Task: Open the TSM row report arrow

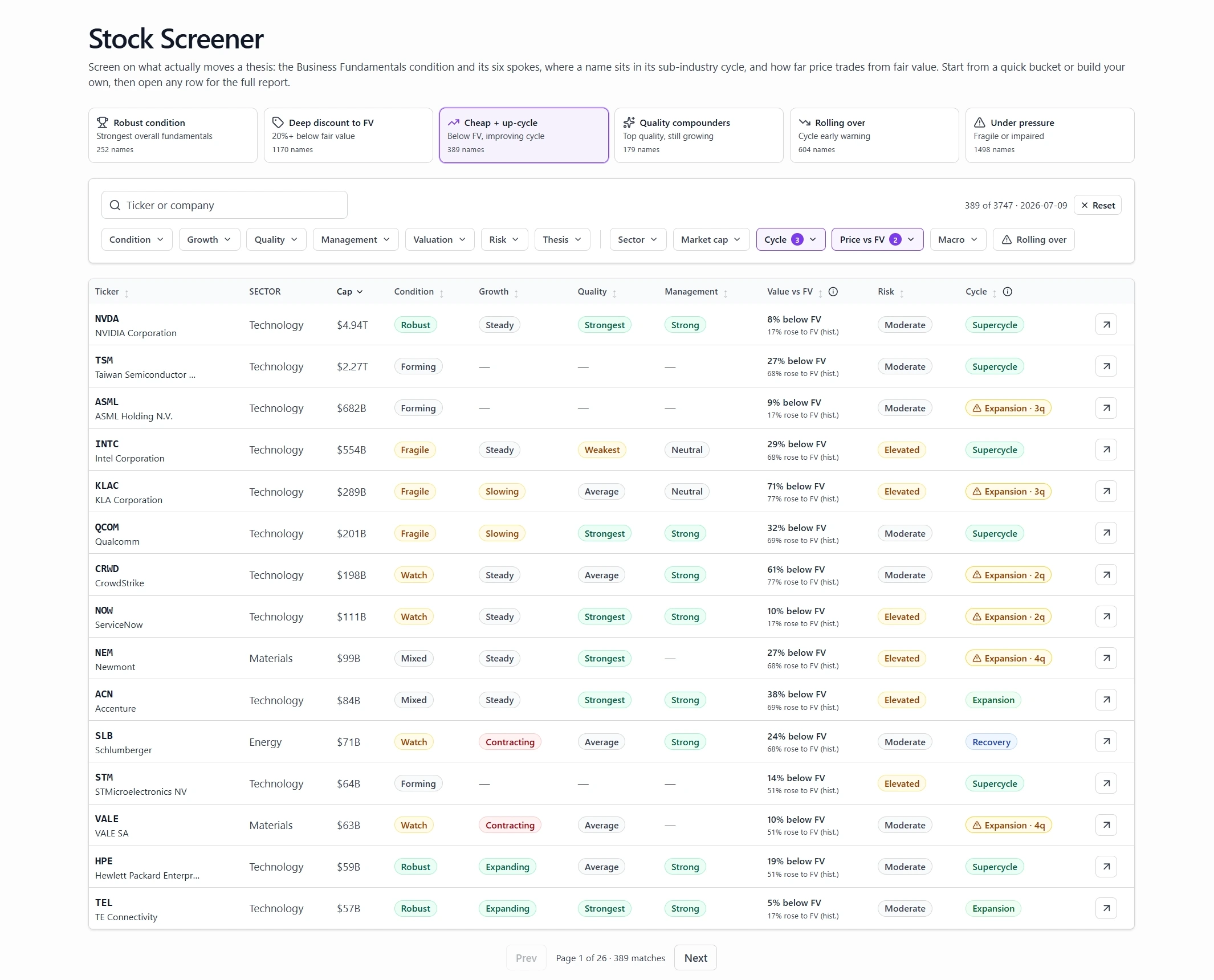Action: (x=1106, y=366)
